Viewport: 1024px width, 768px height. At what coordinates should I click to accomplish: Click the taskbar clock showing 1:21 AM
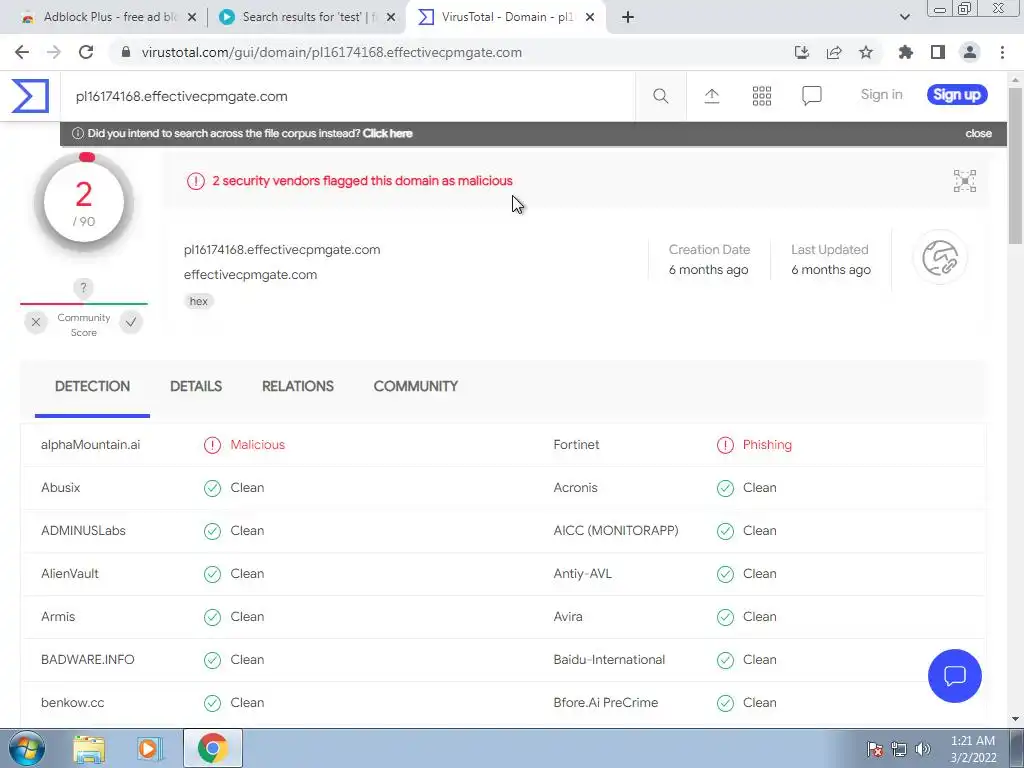[972, 749]
